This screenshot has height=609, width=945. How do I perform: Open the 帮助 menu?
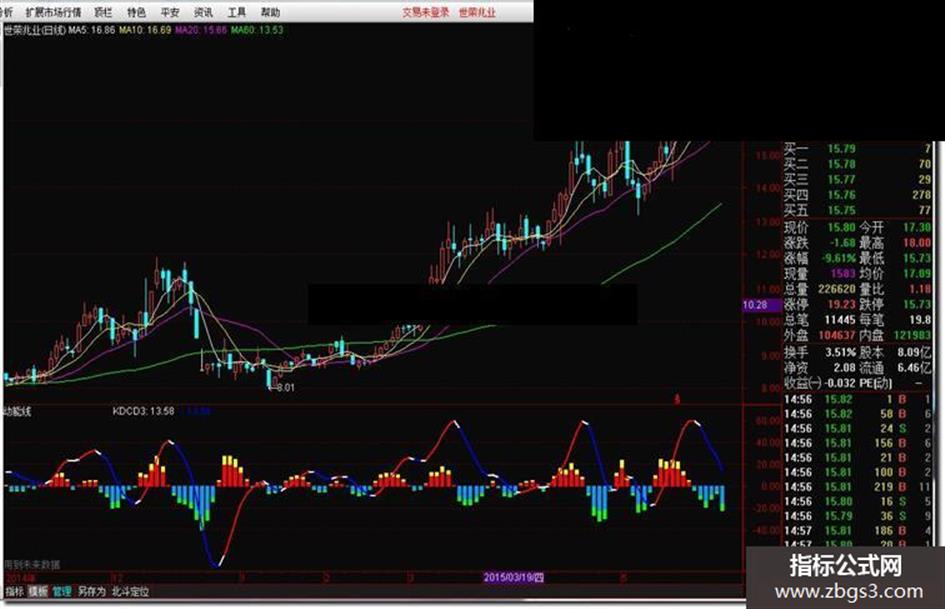pos(270,12)
